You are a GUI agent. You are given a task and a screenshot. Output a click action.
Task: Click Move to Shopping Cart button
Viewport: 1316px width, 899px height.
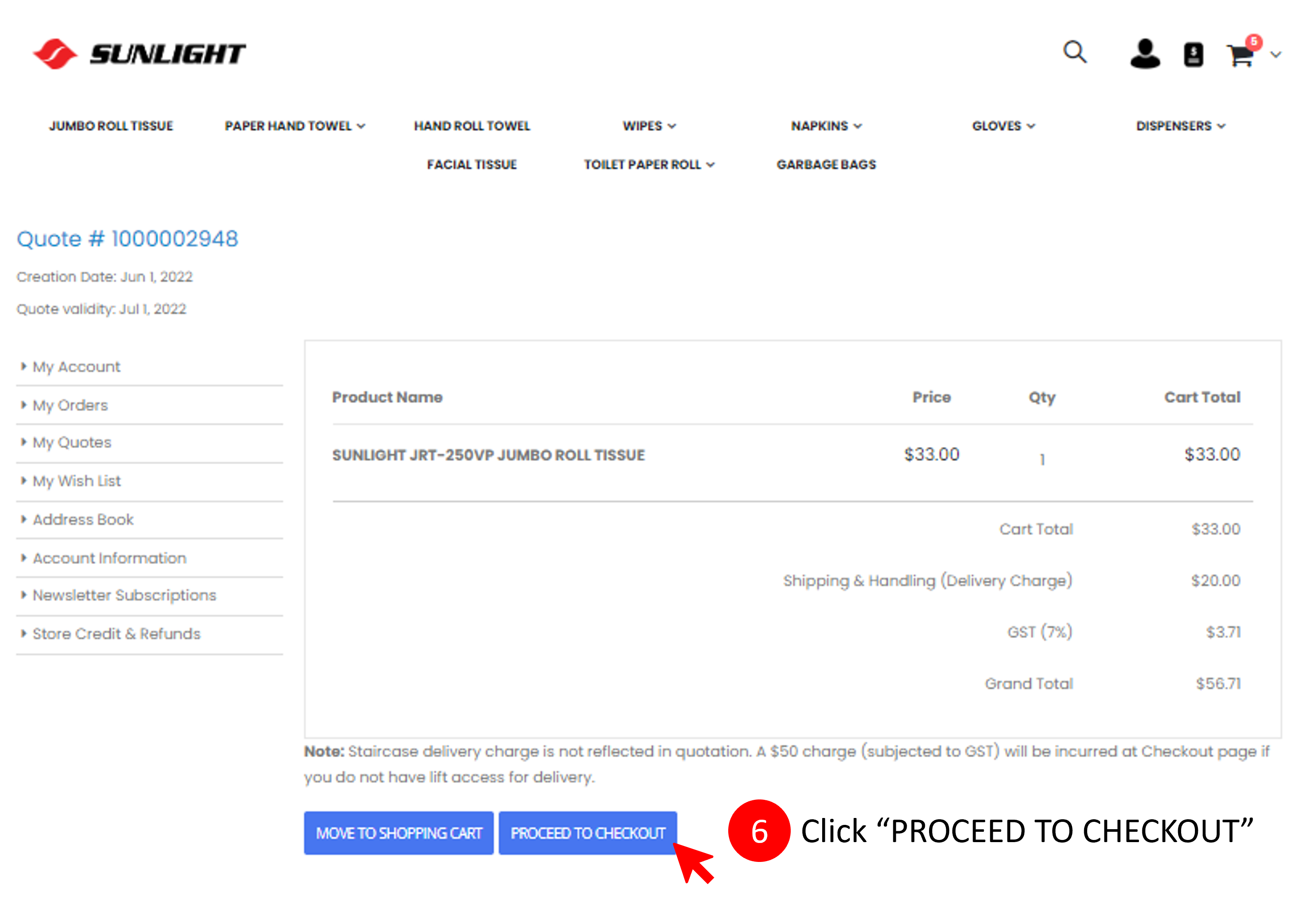coord(399,833)
